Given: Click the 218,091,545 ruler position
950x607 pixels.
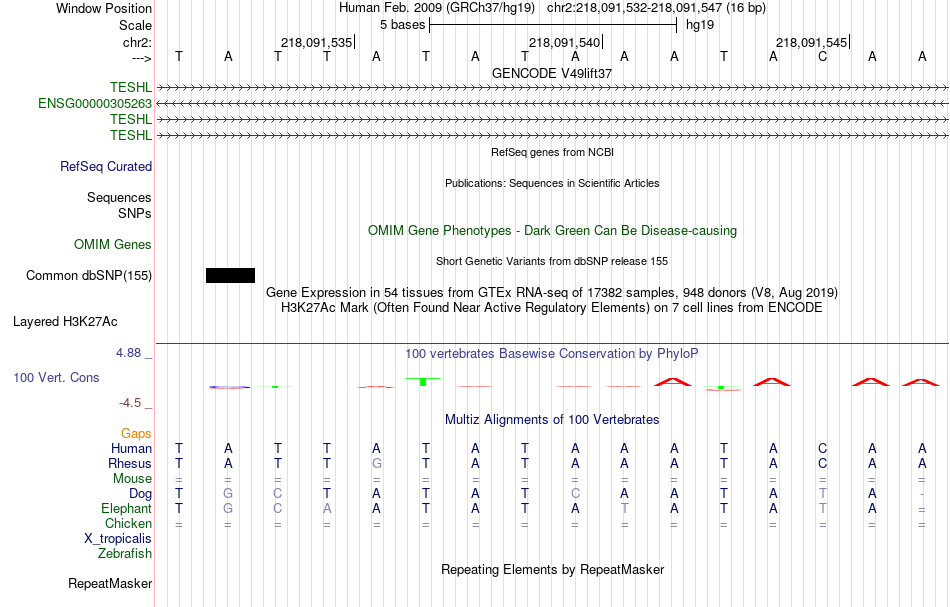Looking at the screenshot, I should [x=811, y=42].
